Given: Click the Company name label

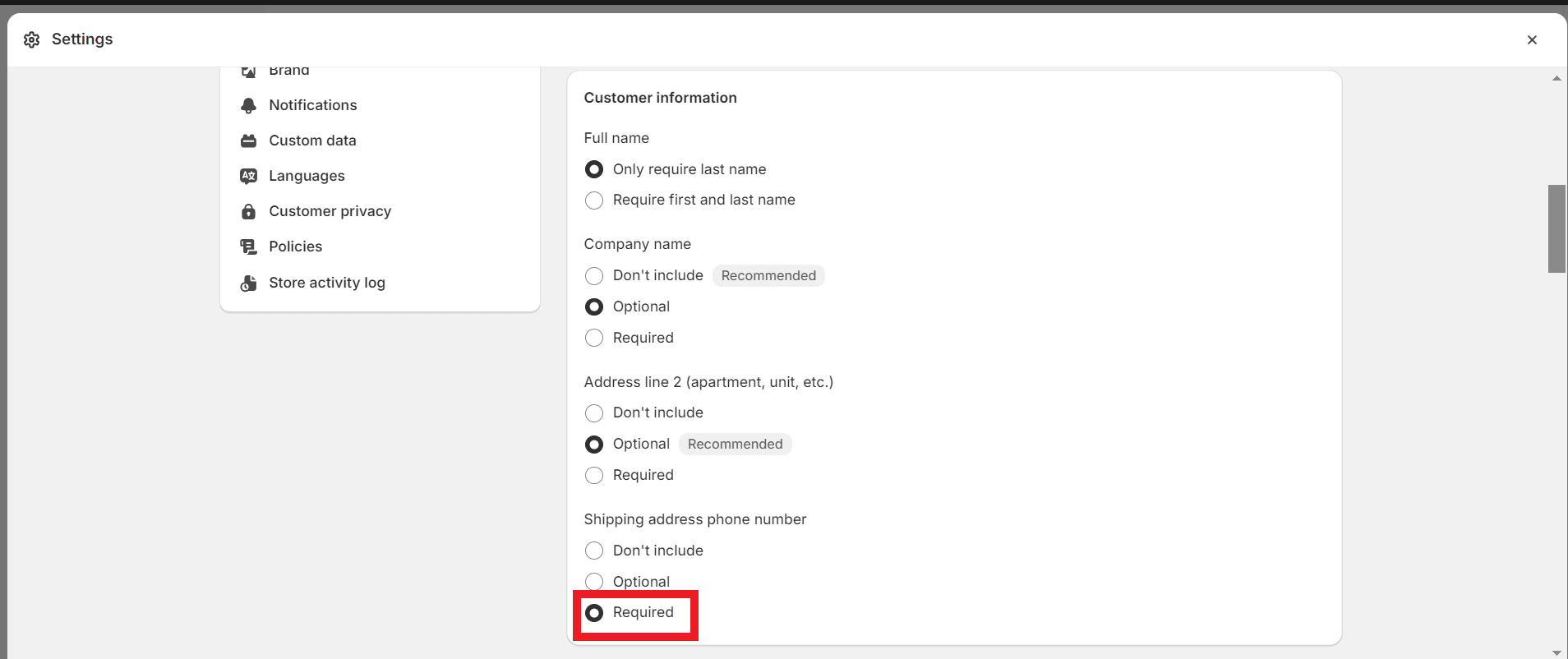Looking at the screenshot, I should (x=638, y=244).
